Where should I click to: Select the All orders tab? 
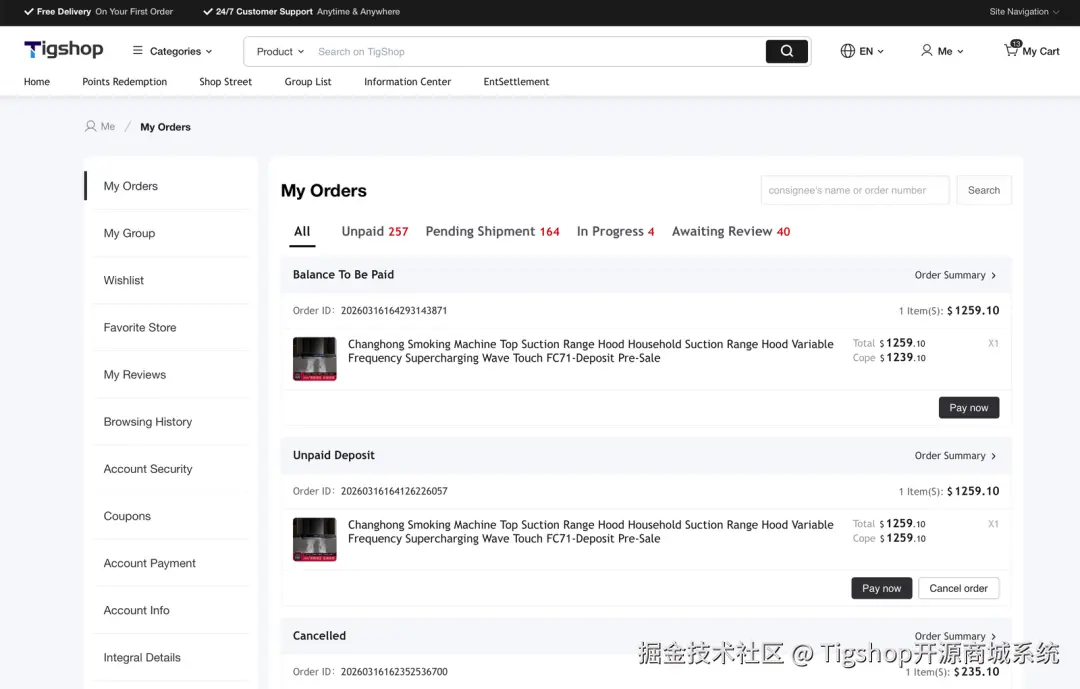coord(302,232)
